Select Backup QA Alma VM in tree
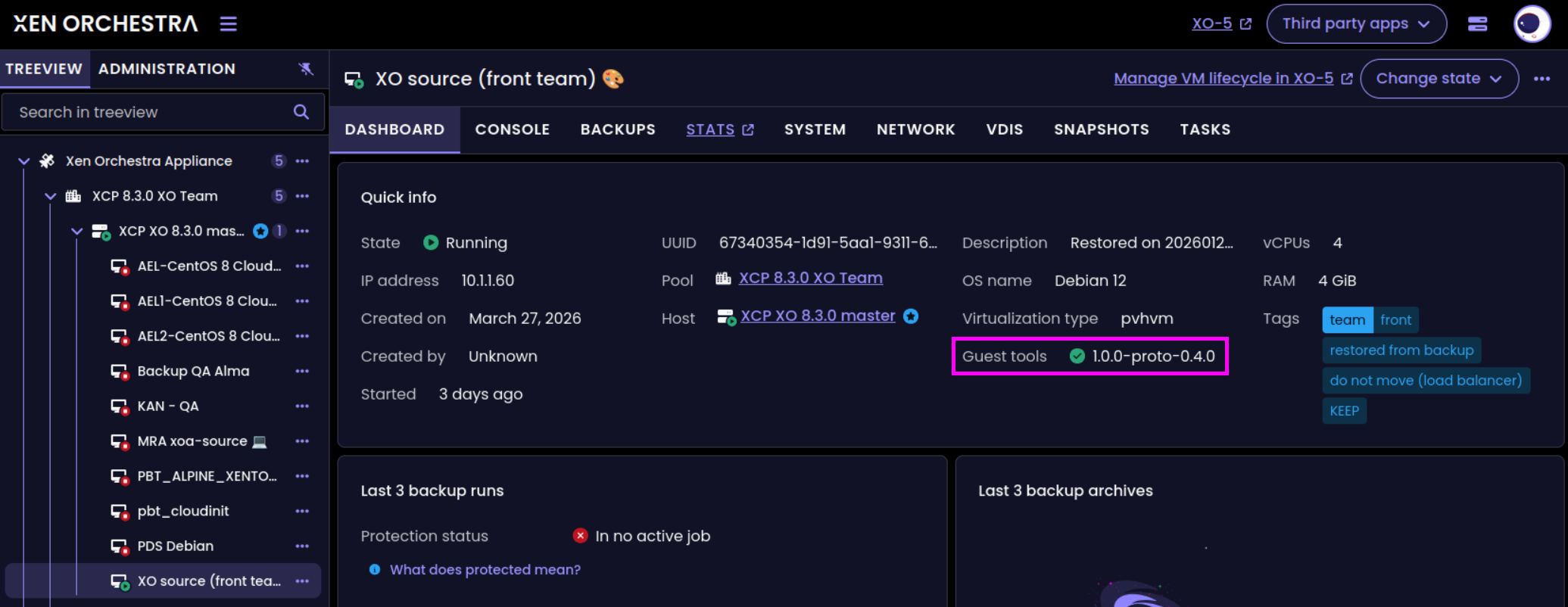The width and height of the screenshot is (1568, 607). [x=193, y=371]
